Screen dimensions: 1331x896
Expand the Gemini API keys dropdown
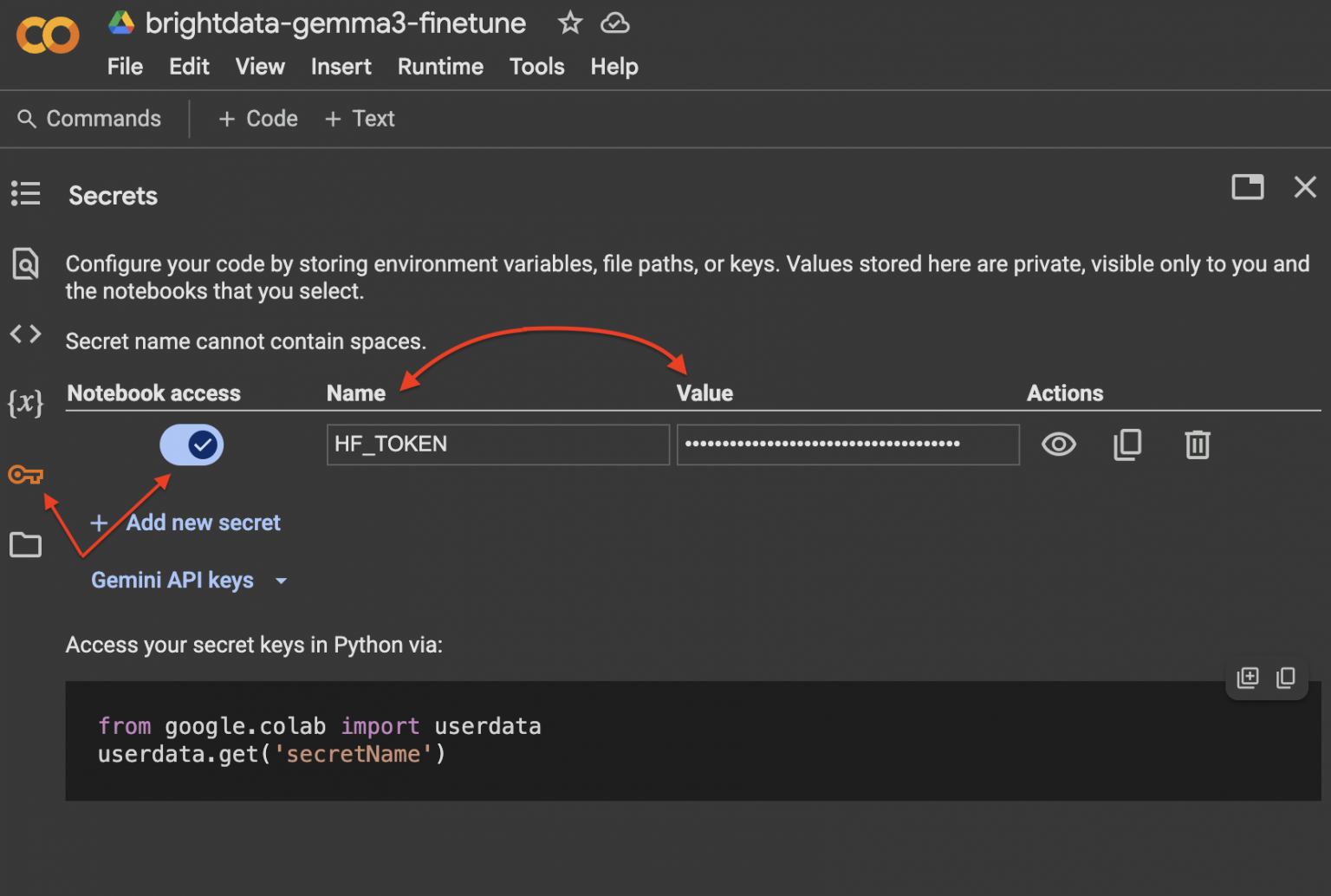click(x=281, y=581)
